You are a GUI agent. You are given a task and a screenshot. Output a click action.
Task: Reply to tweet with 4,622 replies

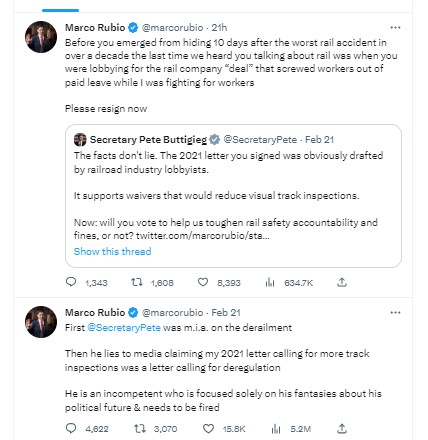71,428
